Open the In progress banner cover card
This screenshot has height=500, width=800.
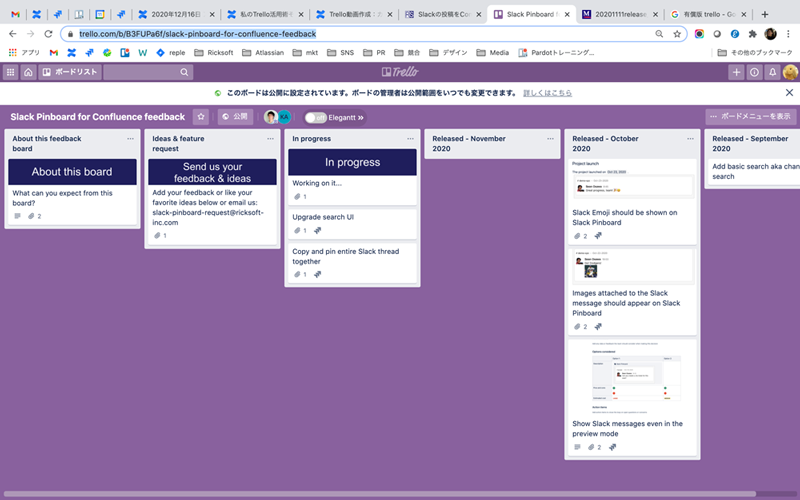tap(352, 162)
